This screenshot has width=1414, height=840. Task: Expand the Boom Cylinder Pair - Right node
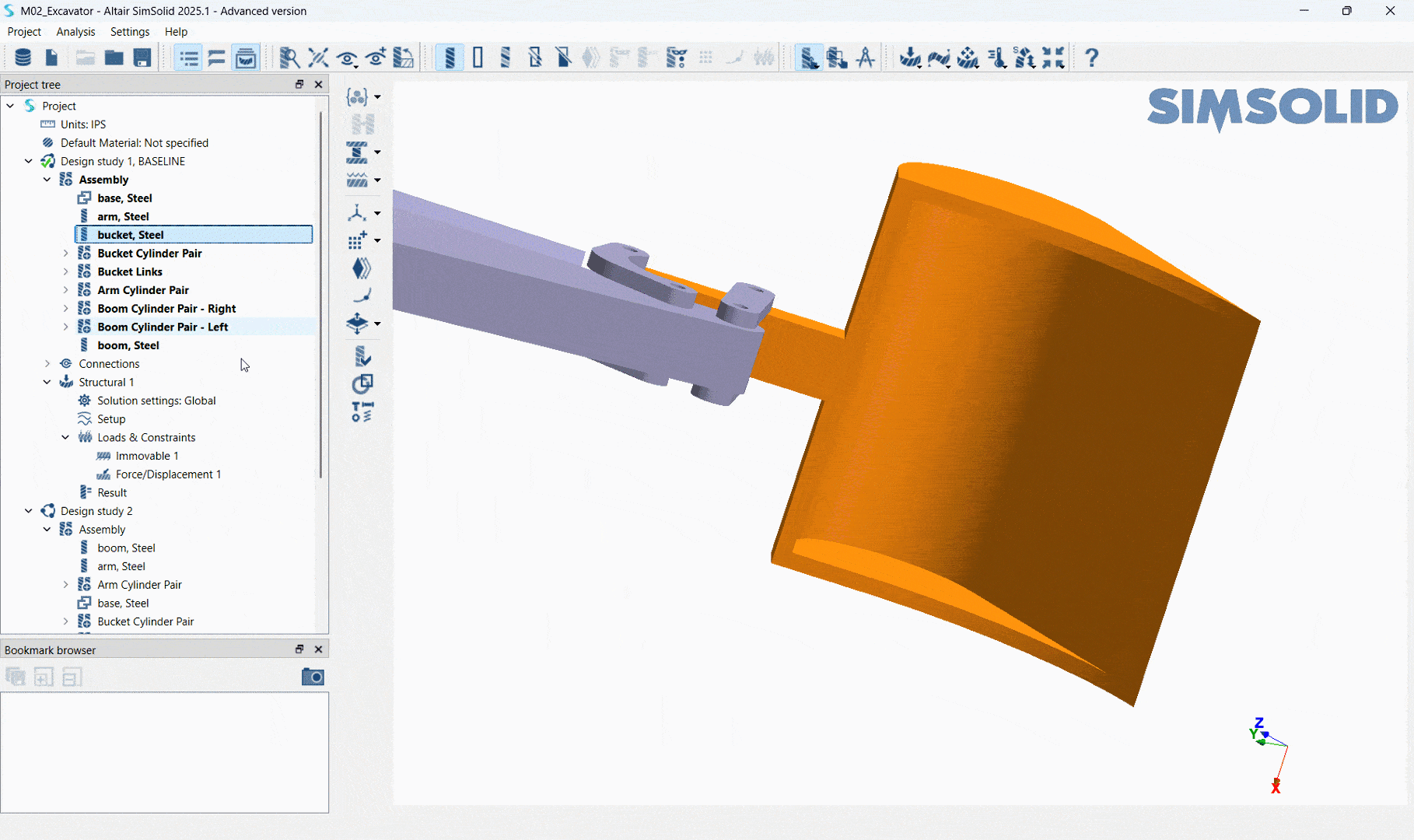(65, 308)
